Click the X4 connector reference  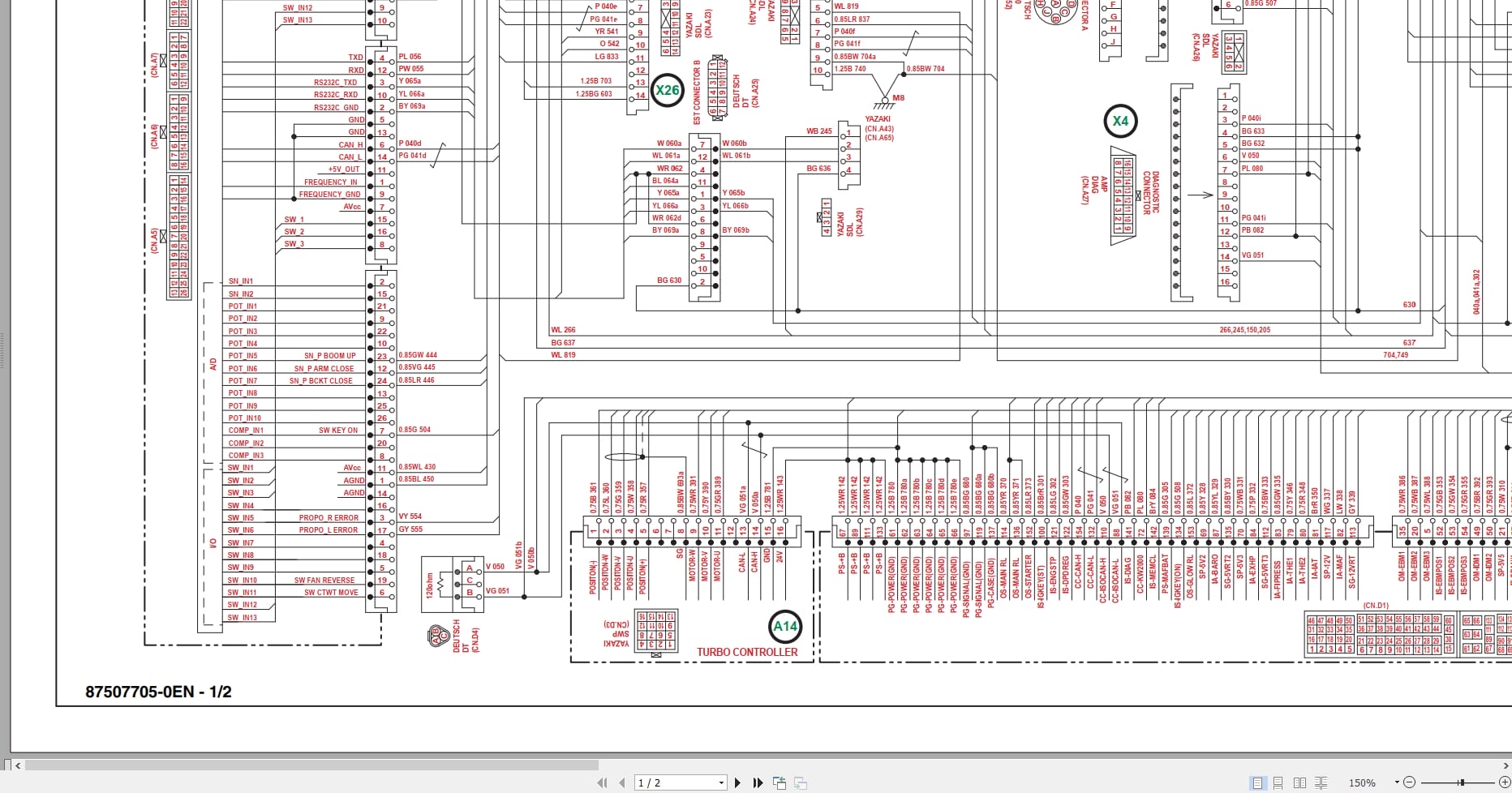click(1120, 121)
